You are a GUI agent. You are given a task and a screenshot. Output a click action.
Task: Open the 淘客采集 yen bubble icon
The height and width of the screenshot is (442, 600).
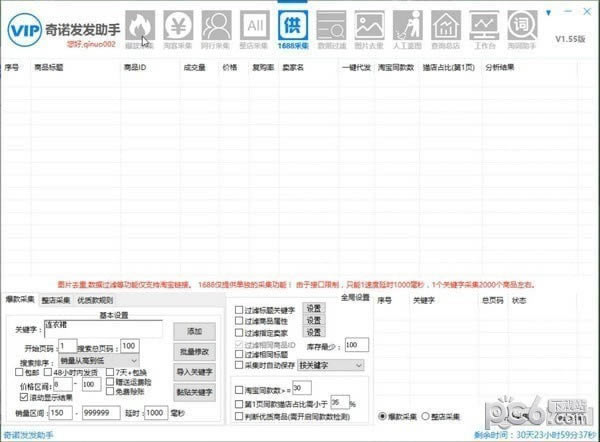[x=178, y=26]
